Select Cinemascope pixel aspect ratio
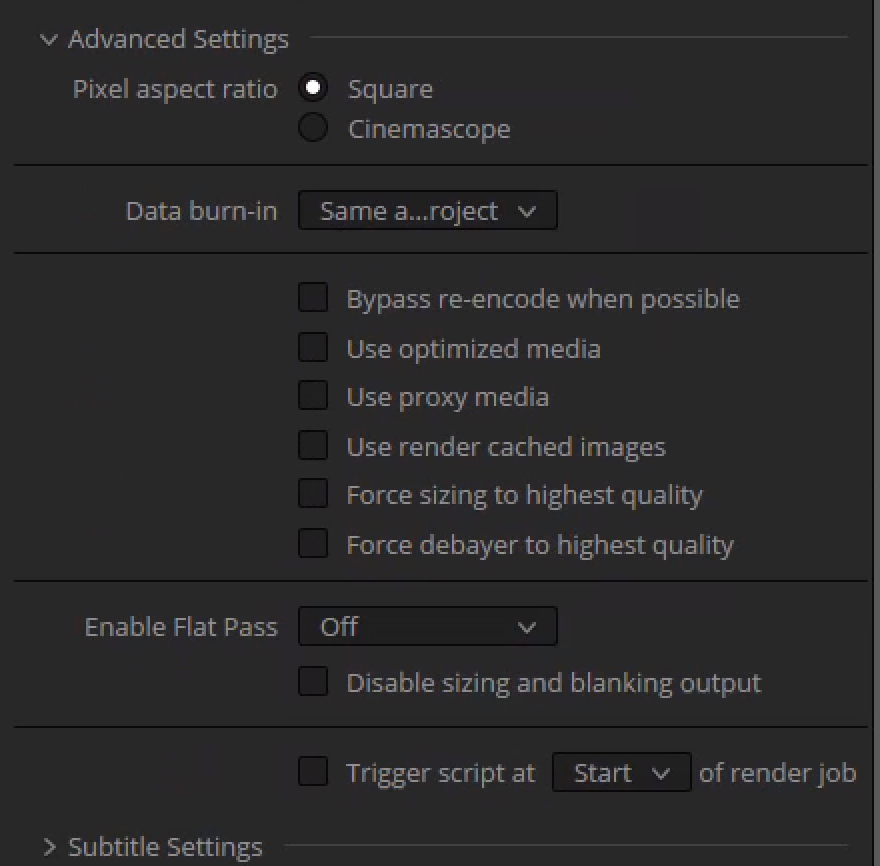This screenshot has height=866, width=880. 313,128
